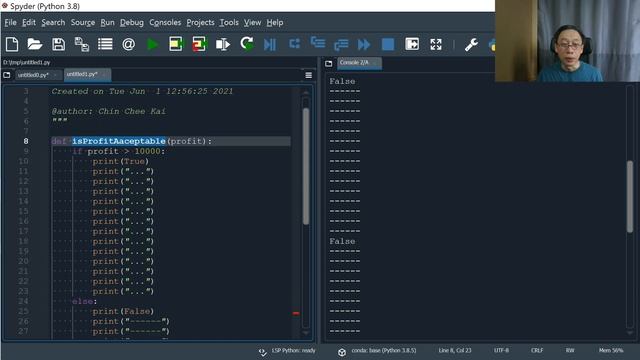The image size is (640, 360).
Task: Open Preferences wrench icon
Action: point(471,44)
